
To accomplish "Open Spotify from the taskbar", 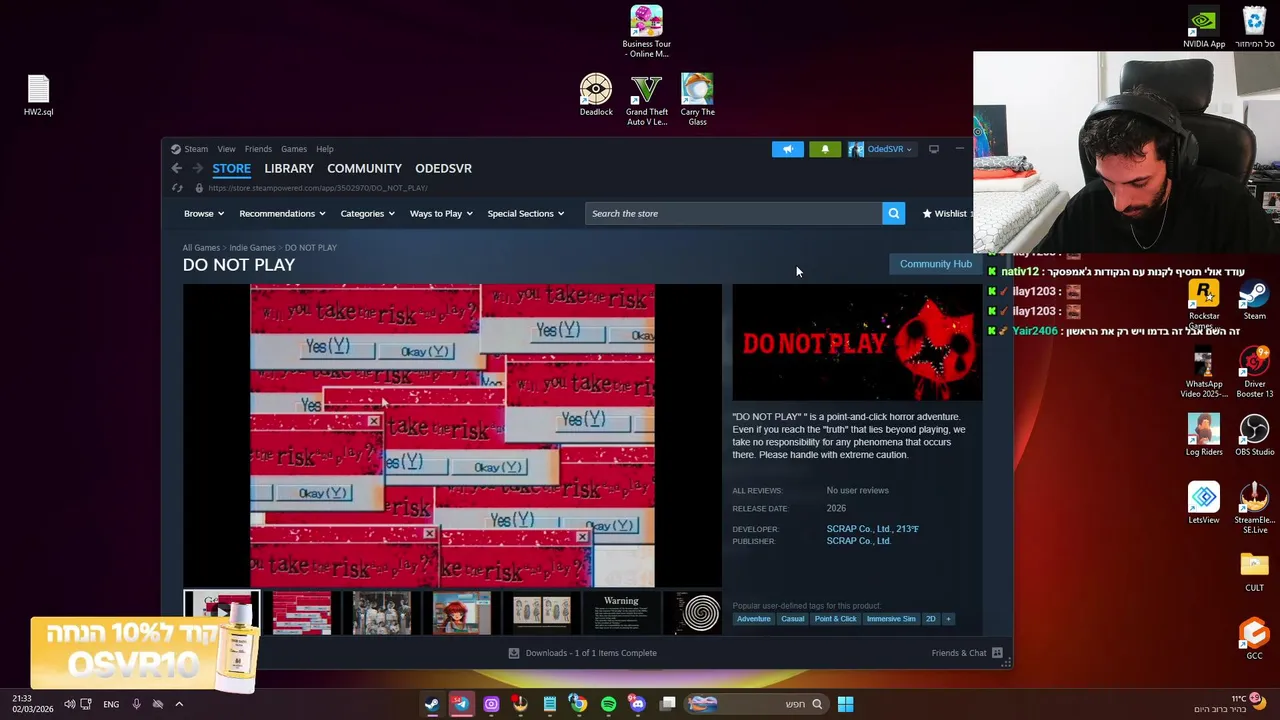I will (608, 704).
